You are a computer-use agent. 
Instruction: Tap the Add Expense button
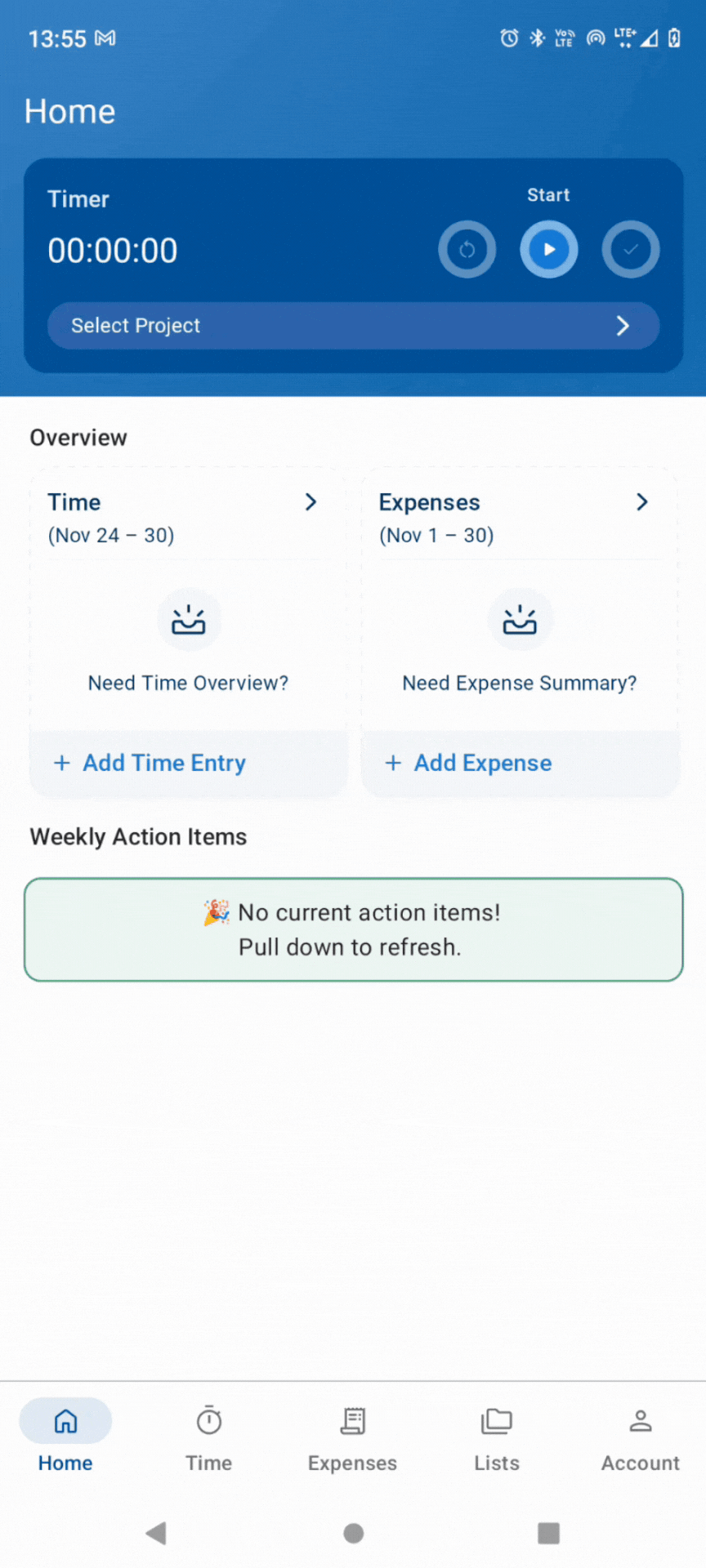coord(469,763)
